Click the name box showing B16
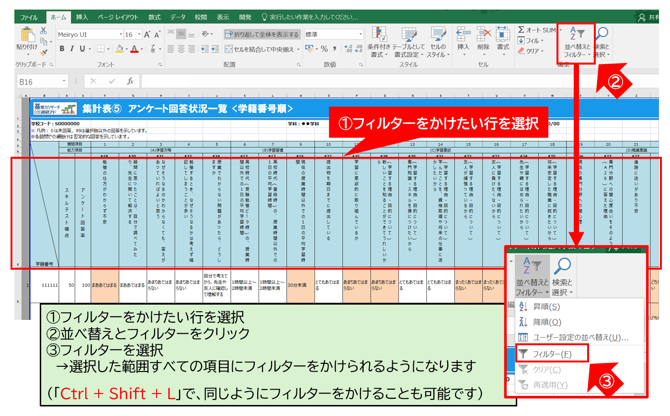670x416 pixels. pyautogui.click(x=42, y=82)
